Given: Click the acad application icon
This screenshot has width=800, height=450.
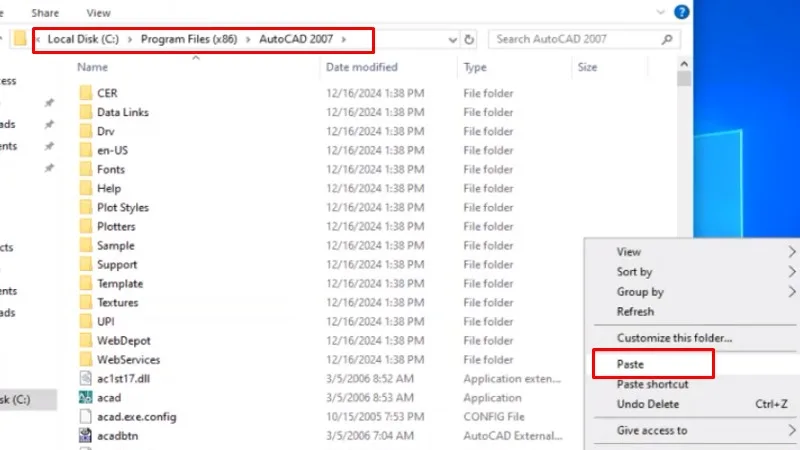Looking at the screenshot, I should [x=86, y=398].
